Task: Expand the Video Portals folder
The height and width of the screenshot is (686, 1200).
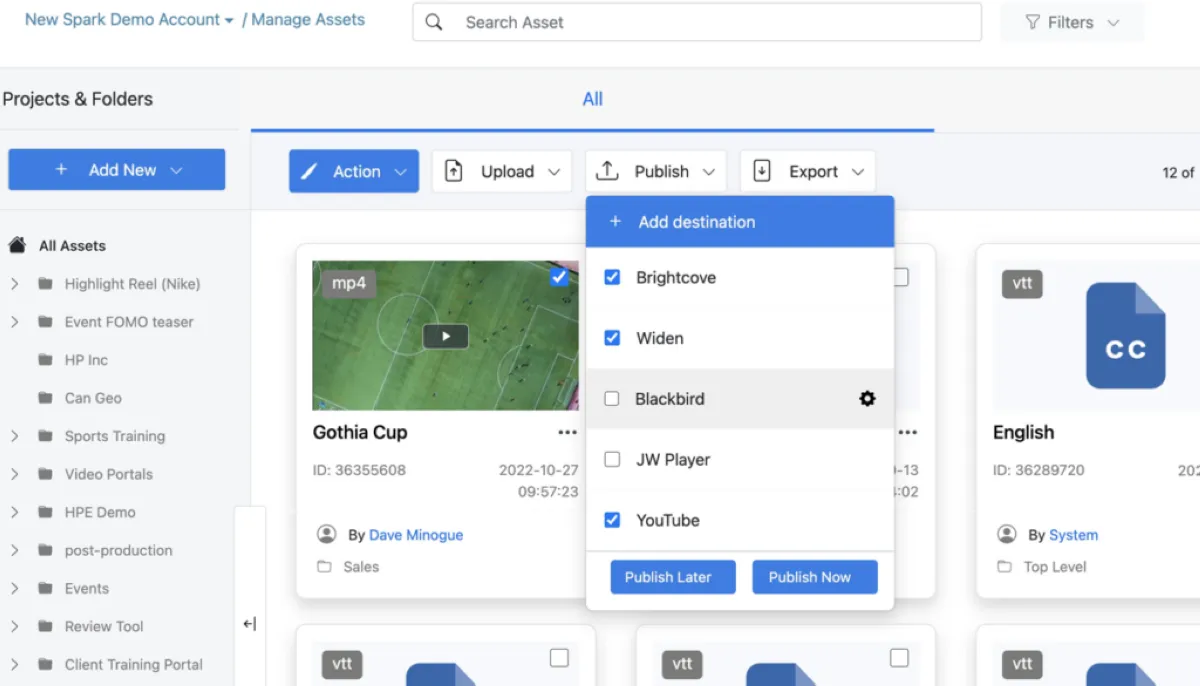Action: tap(15, 474)
